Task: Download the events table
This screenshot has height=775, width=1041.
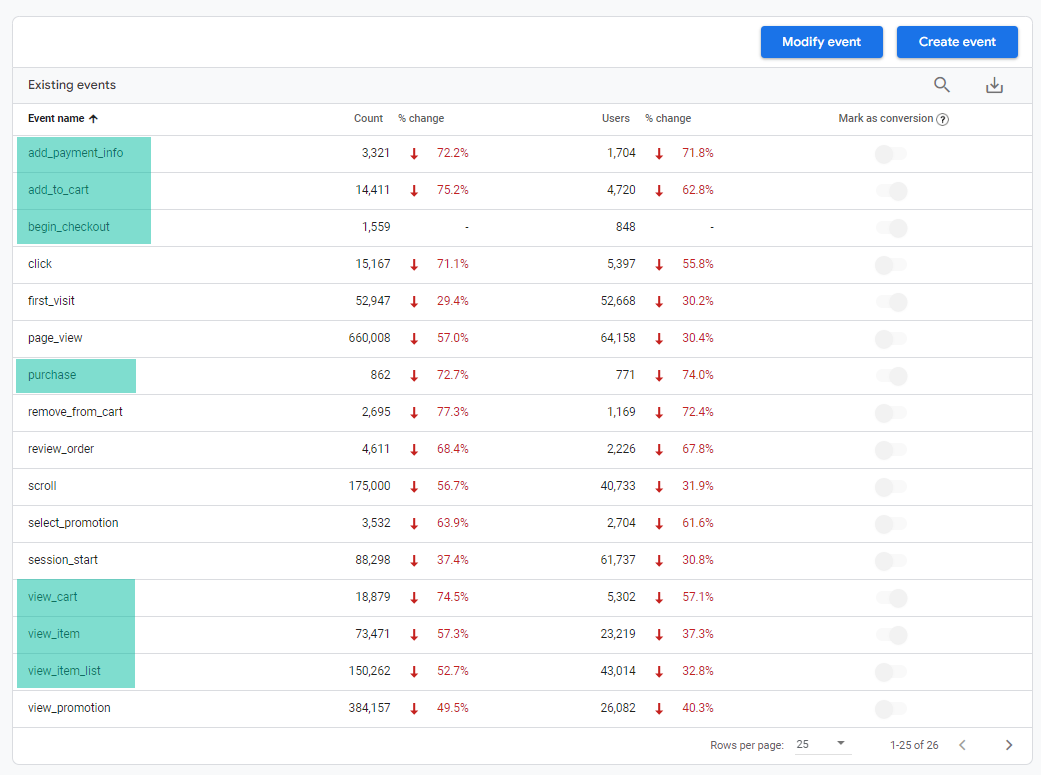Action: [x=994, y=85]
